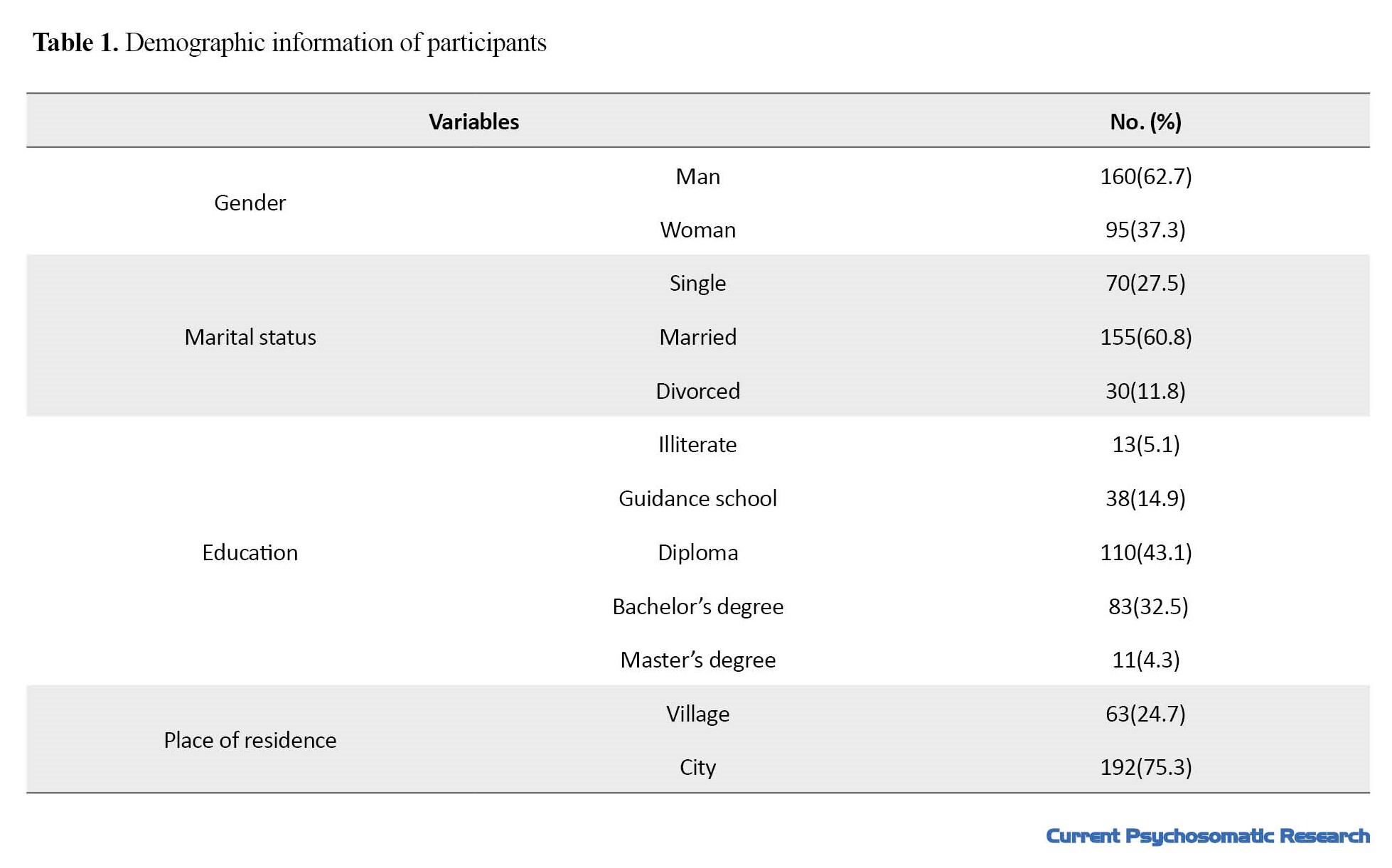1392x868 pixels.
Task: Select the Married cell
Action: 697,337
